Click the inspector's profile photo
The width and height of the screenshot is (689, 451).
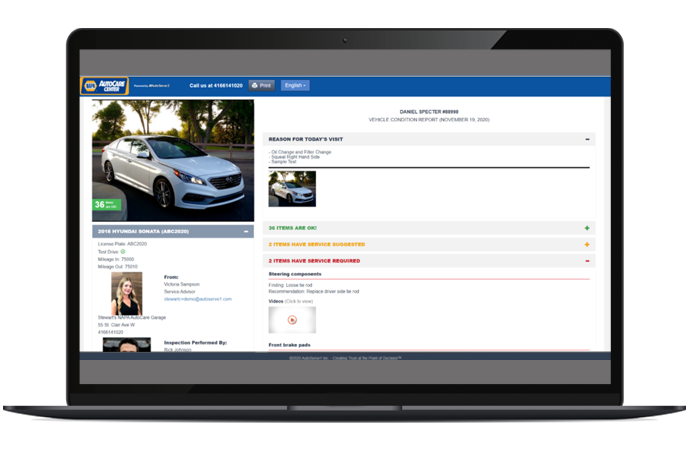pos(126,345)
